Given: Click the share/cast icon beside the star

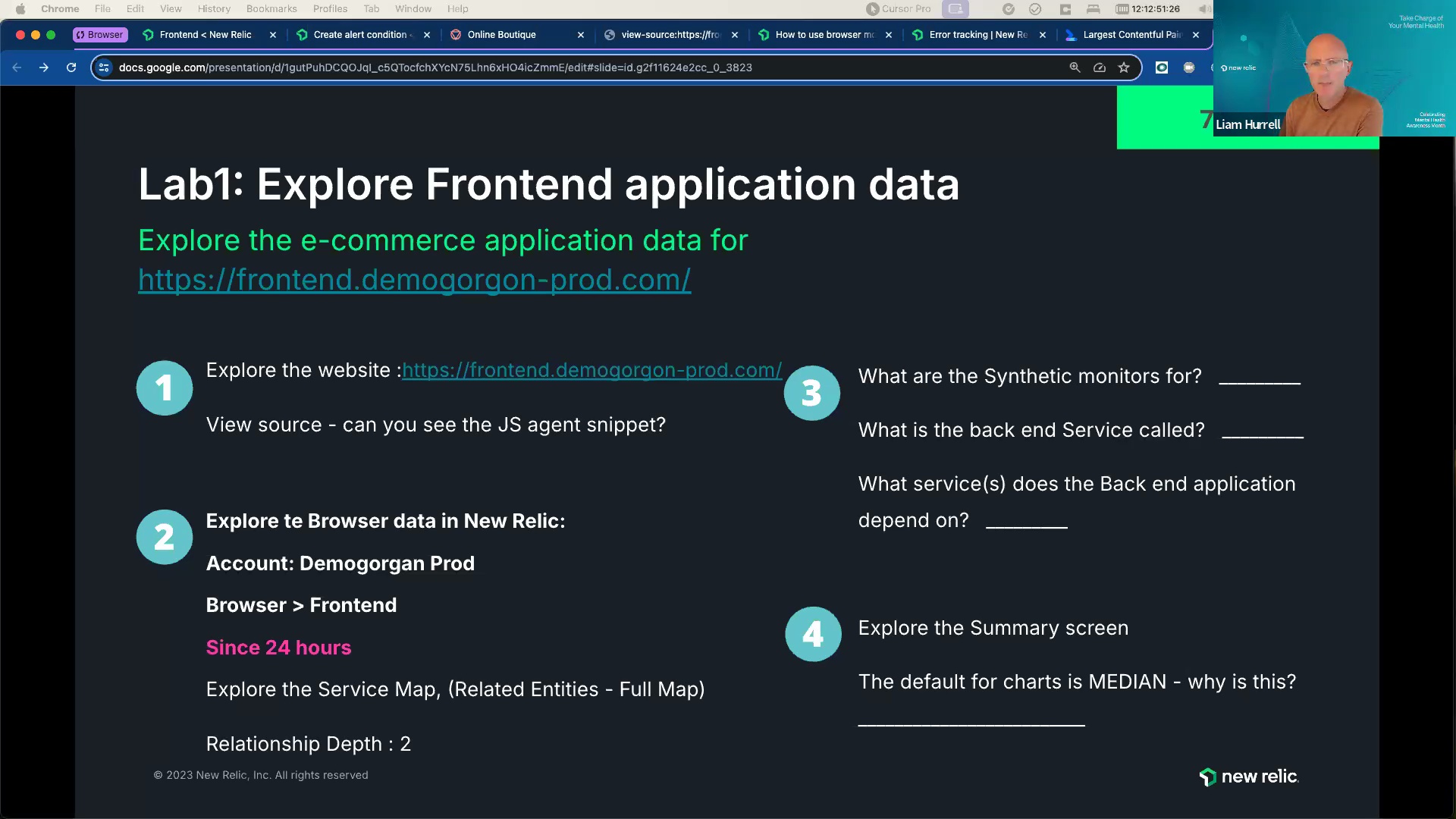Looking at the screenshot, I should pos(1100,67).
